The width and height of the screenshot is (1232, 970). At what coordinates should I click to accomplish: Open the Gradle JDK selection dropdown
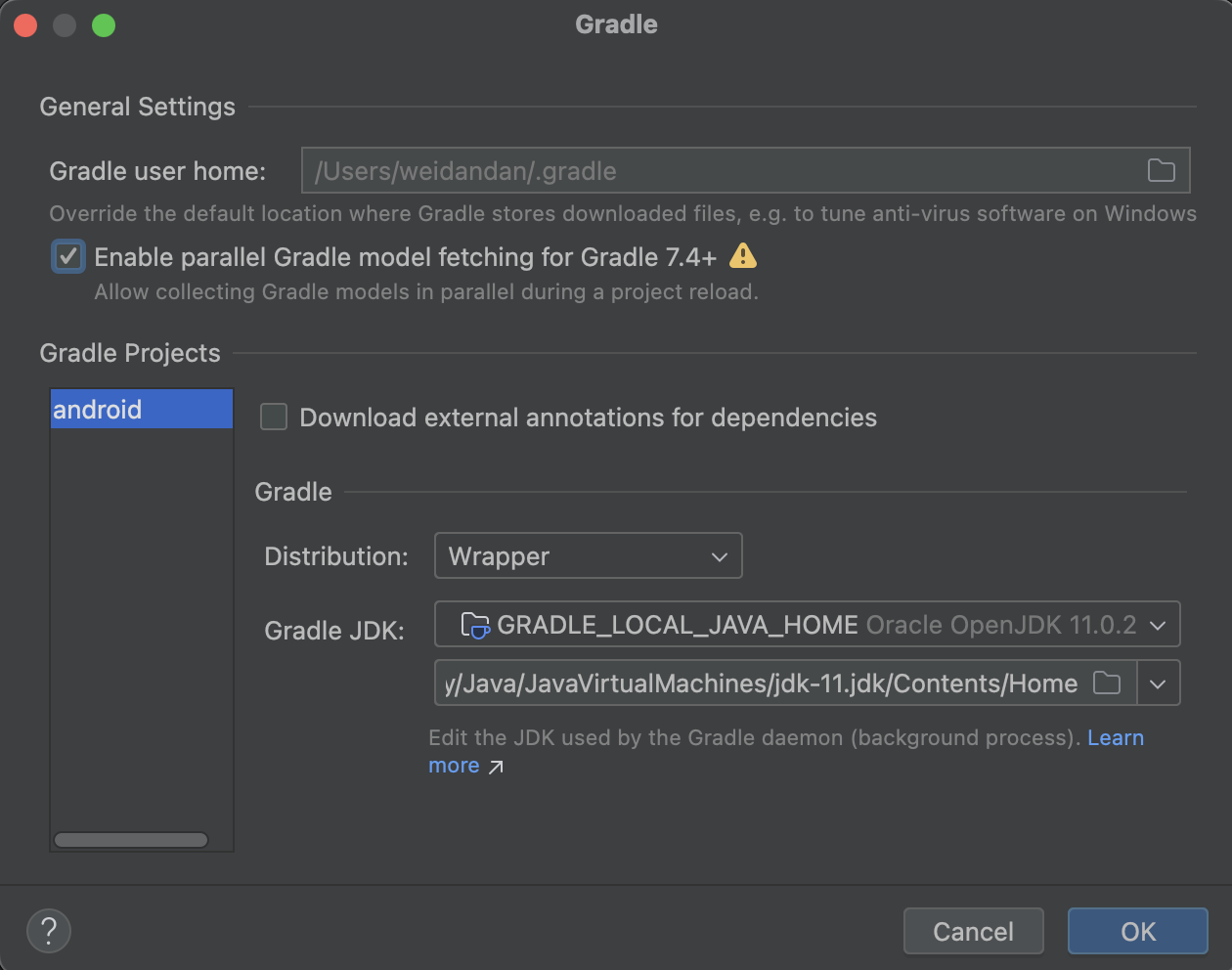tap(808, 624)
